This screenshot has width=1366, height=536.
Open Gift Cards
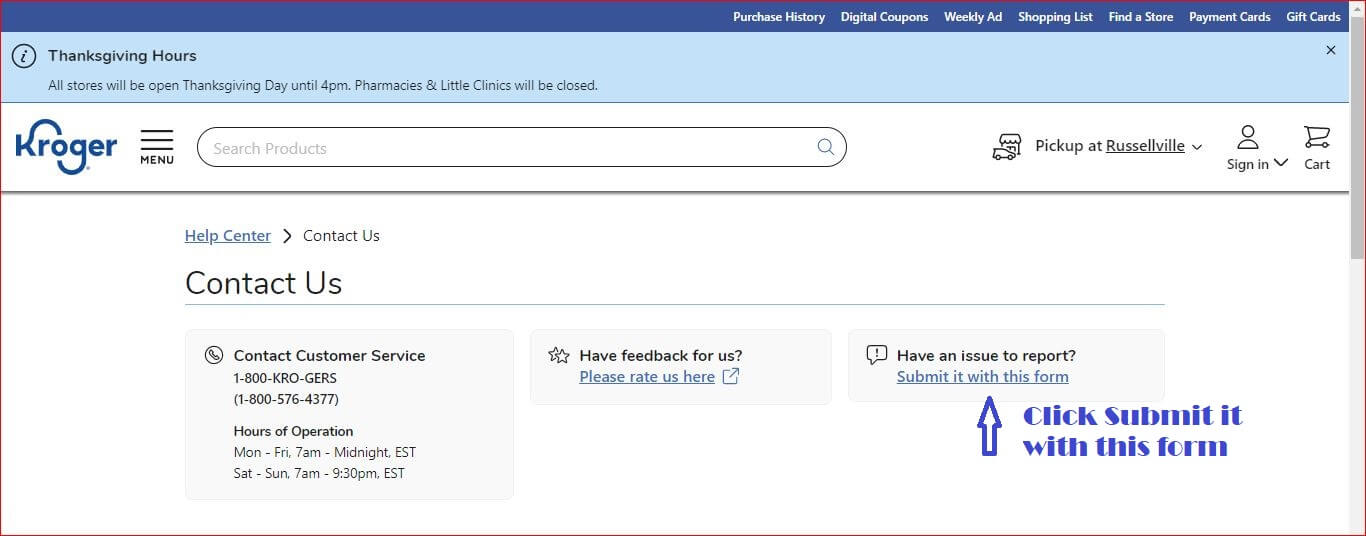click(x=1313, y=17)
